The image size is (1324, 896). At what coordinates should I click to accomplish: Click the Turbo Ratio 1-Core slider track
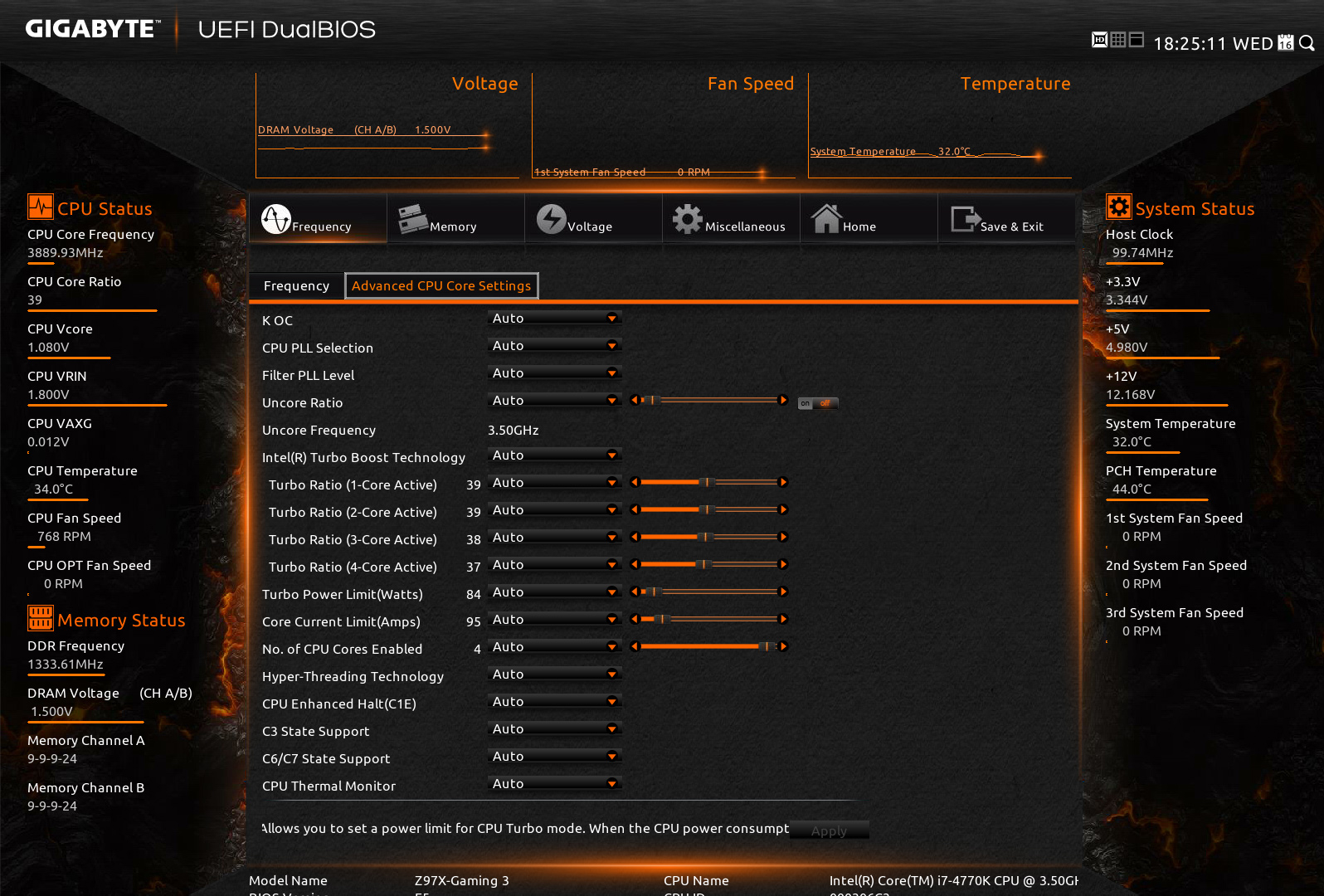click(709, 482)
